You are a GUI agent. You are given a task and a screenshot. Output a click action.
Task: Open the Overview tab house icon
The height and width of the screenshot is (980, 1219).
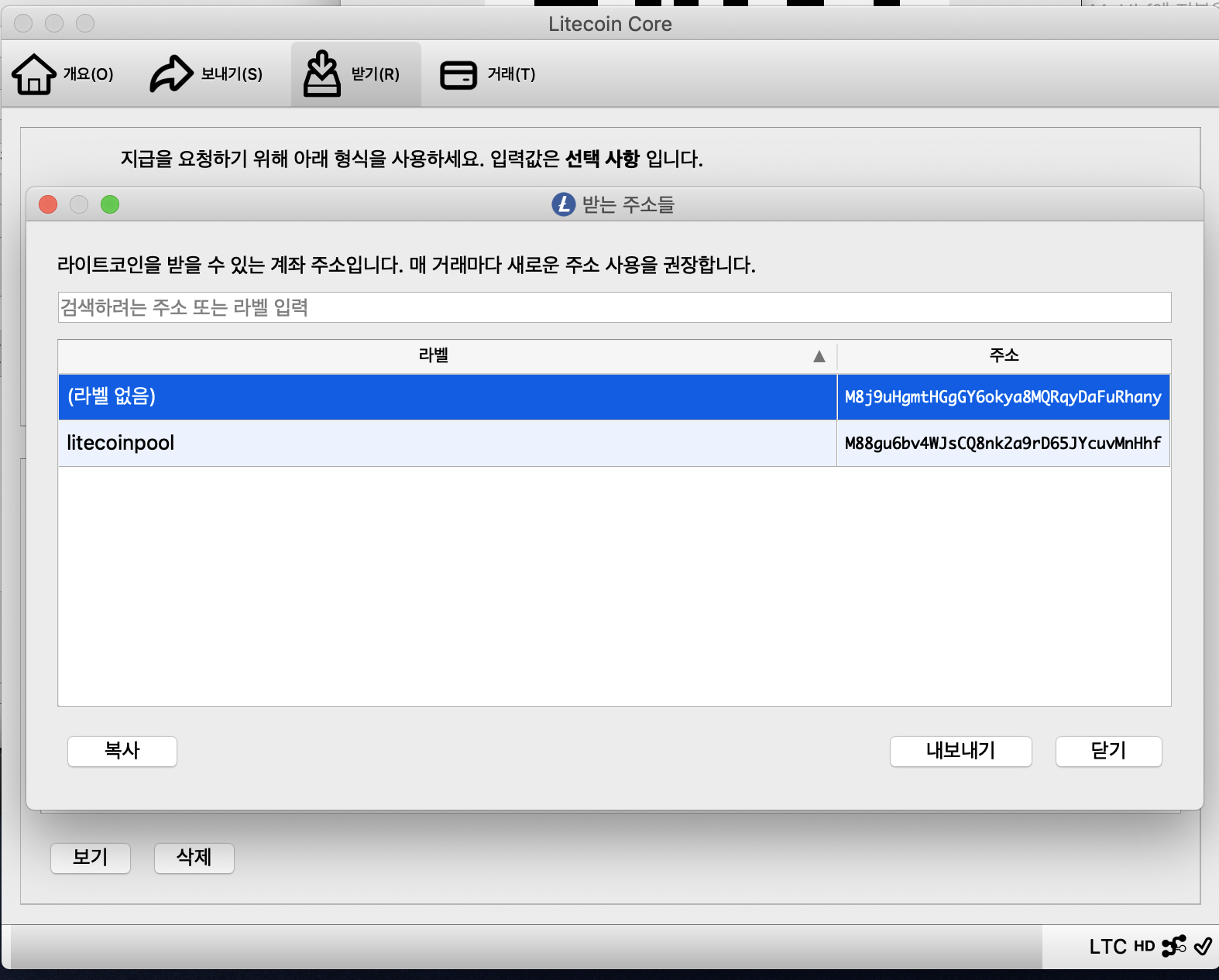34,74
